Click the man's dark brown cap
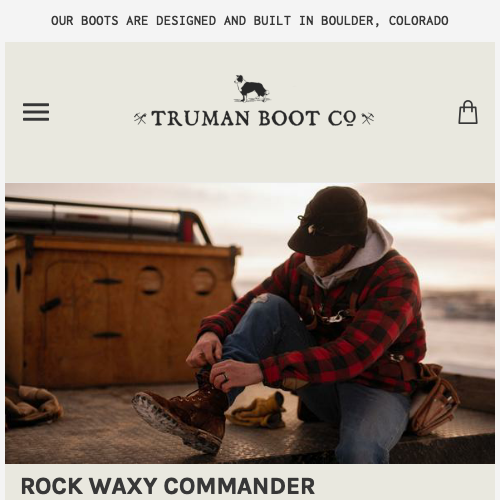This screenshot has width=500, height=500. [328, 220]
